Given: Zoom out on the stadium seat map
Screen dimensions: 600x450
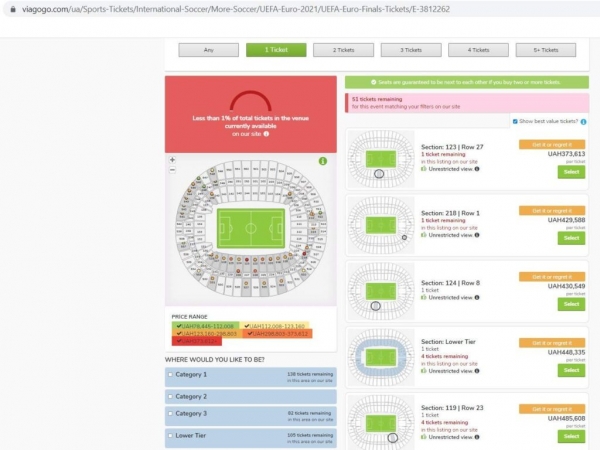Looking at the screenshot, I should (x=172, y=168).
